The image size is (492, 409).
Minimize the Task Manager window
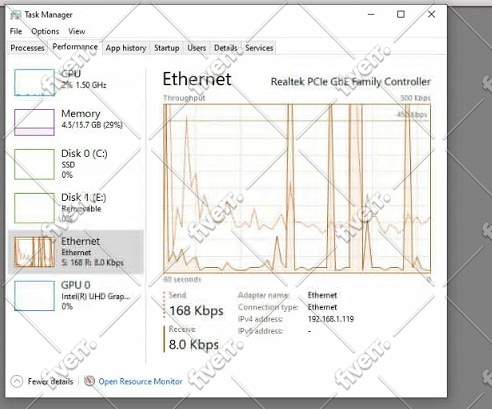coord(371,14)
